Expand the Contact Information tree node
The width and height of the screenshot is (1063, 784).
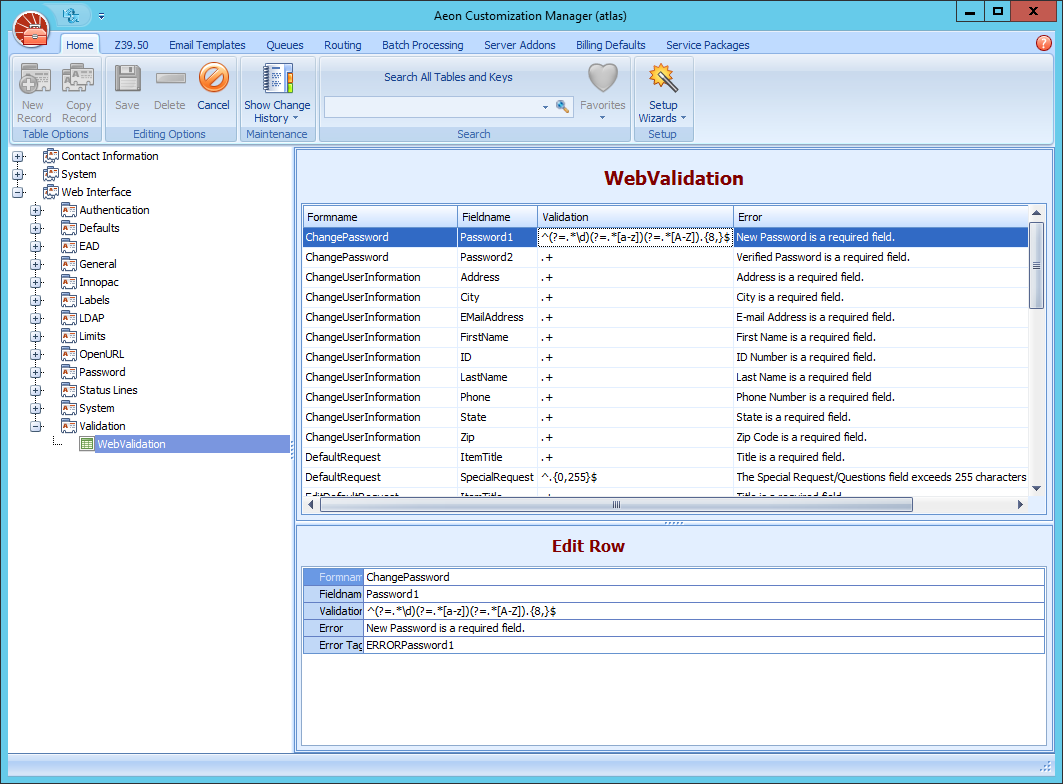pos(18,156)
